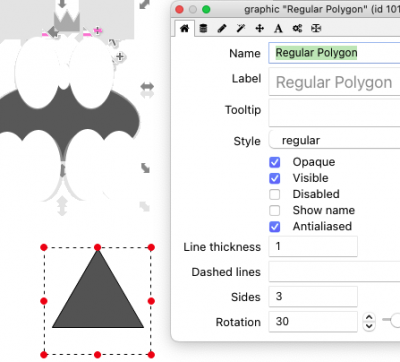Open the Geometry manager tab icon
400x362 pixels.
click(316, 28)
